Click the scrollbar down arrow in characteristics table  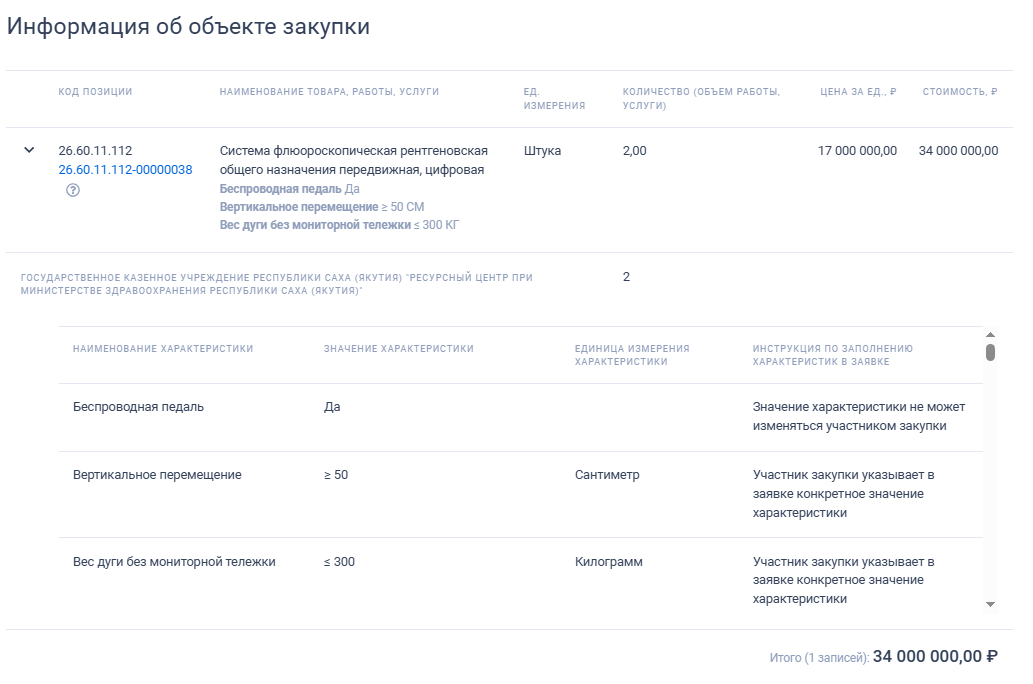pyautogui.click(x=990, y=604)
